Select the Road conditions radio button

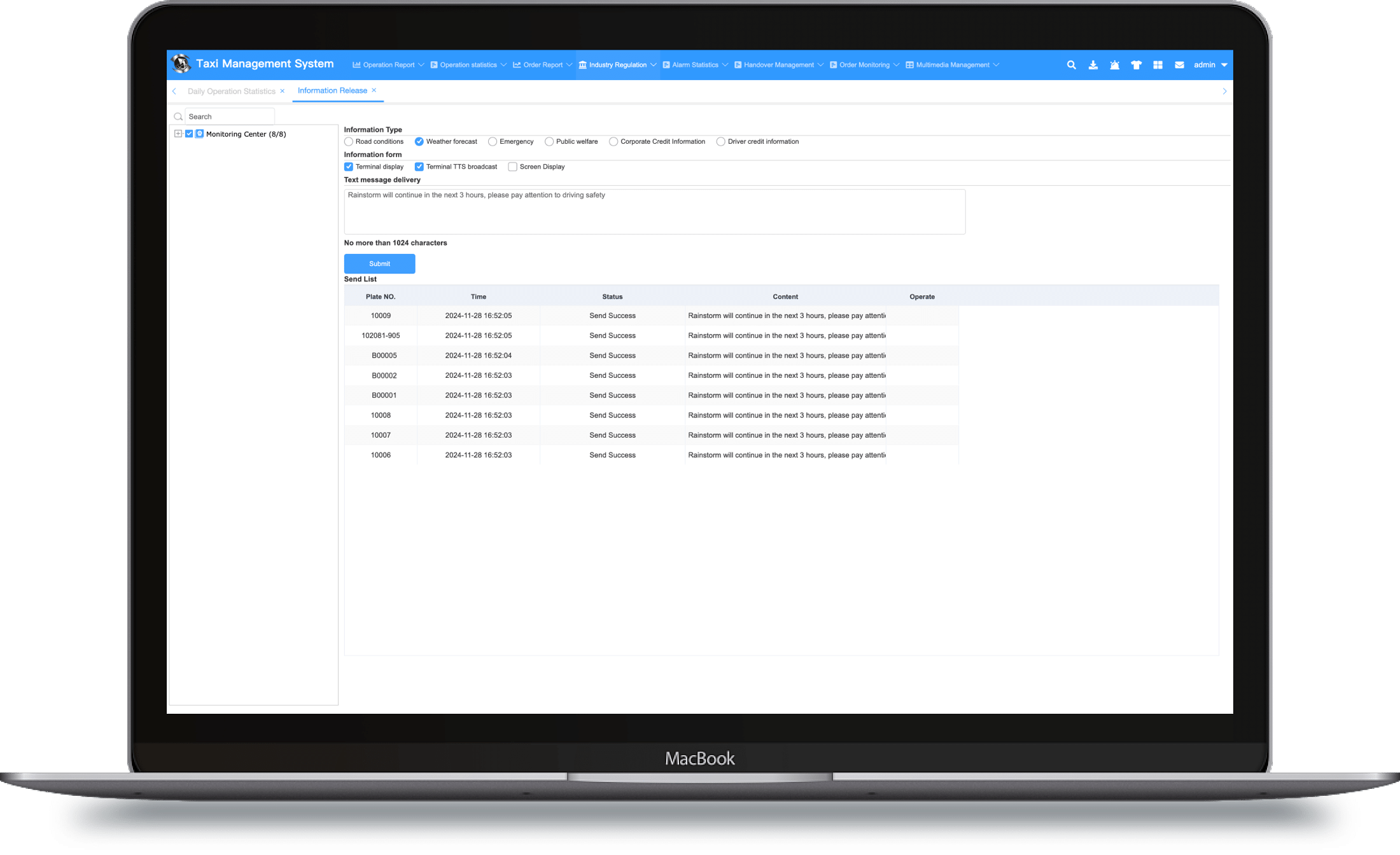tap(349, 142)
